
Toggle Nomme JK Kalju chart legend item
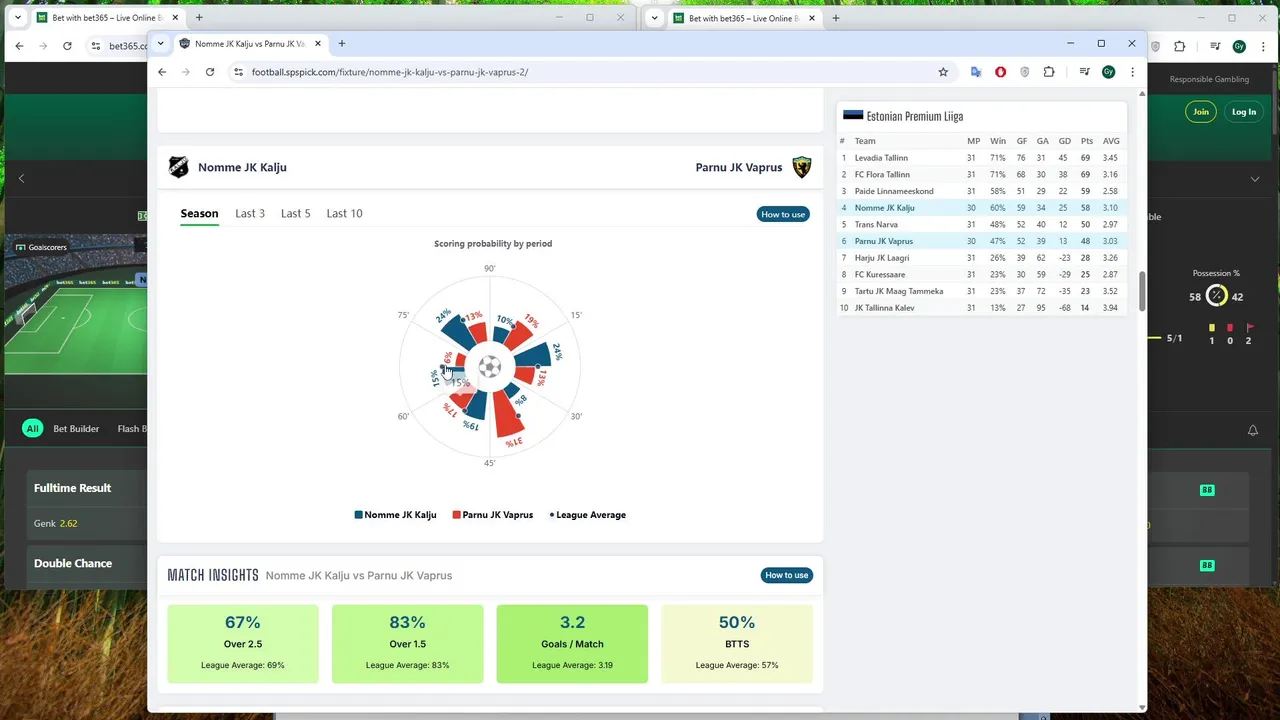(x=395, y=515)
